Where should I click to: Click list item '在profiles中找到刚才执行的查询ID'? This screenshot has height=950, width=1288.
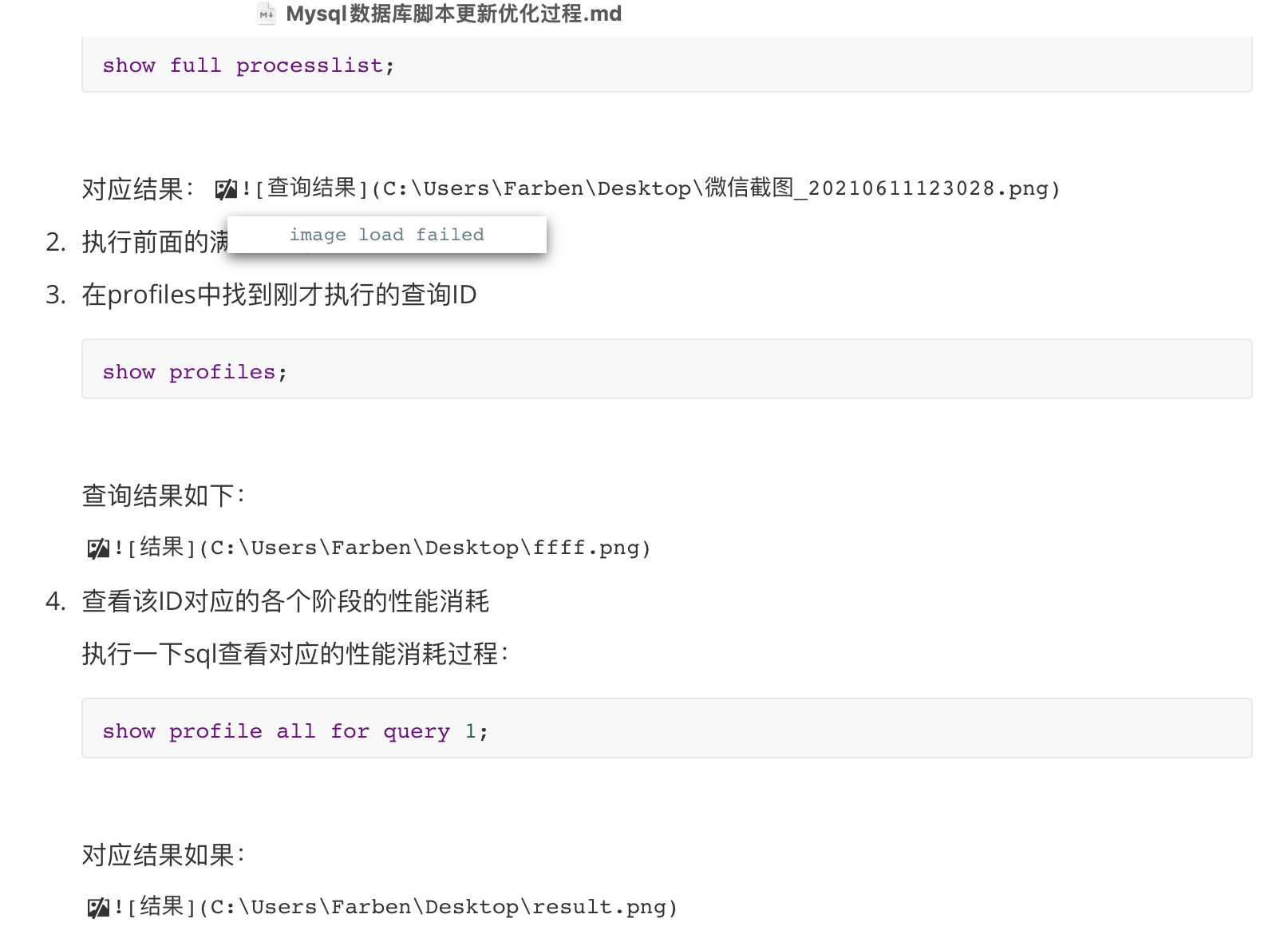(x=279, y=295)
